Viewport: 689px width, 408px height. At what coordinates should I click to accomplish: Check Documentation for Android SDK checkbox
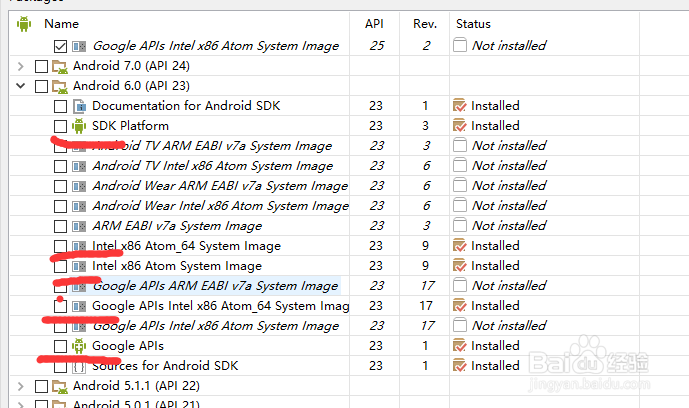(60, 106)
